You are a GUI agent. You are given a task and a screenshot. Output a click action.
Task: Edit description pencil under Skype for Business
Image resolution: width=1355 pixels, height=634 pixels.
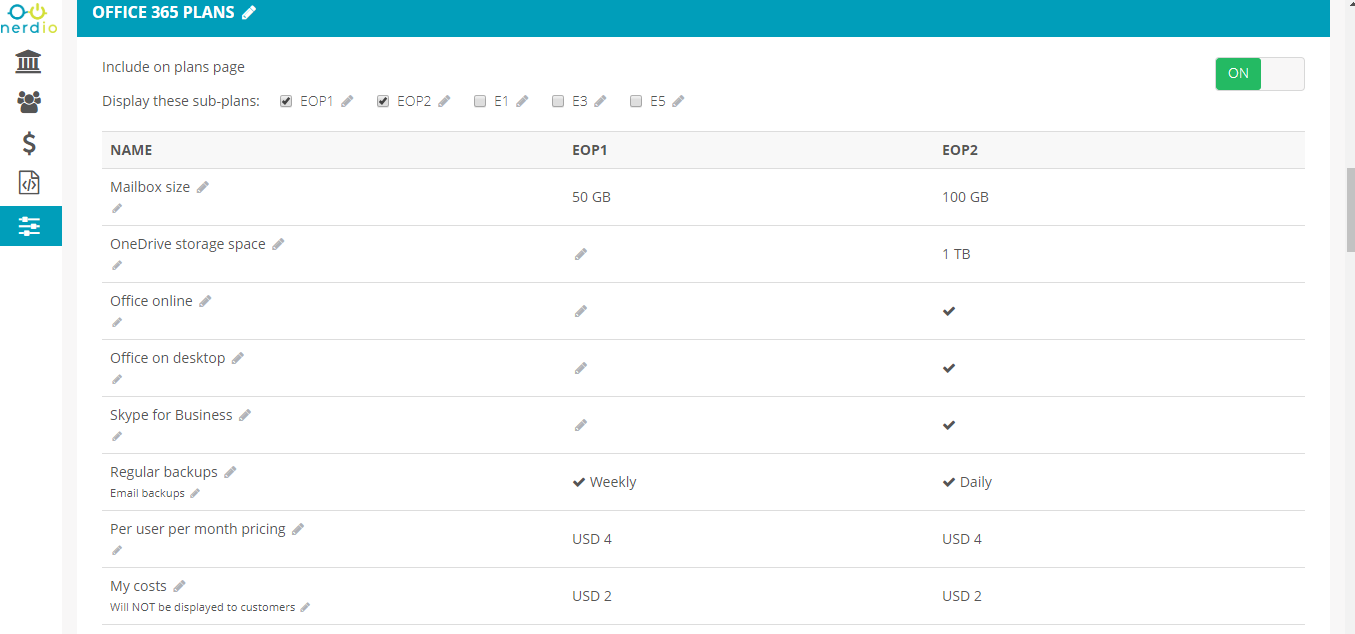pos(117,436)
